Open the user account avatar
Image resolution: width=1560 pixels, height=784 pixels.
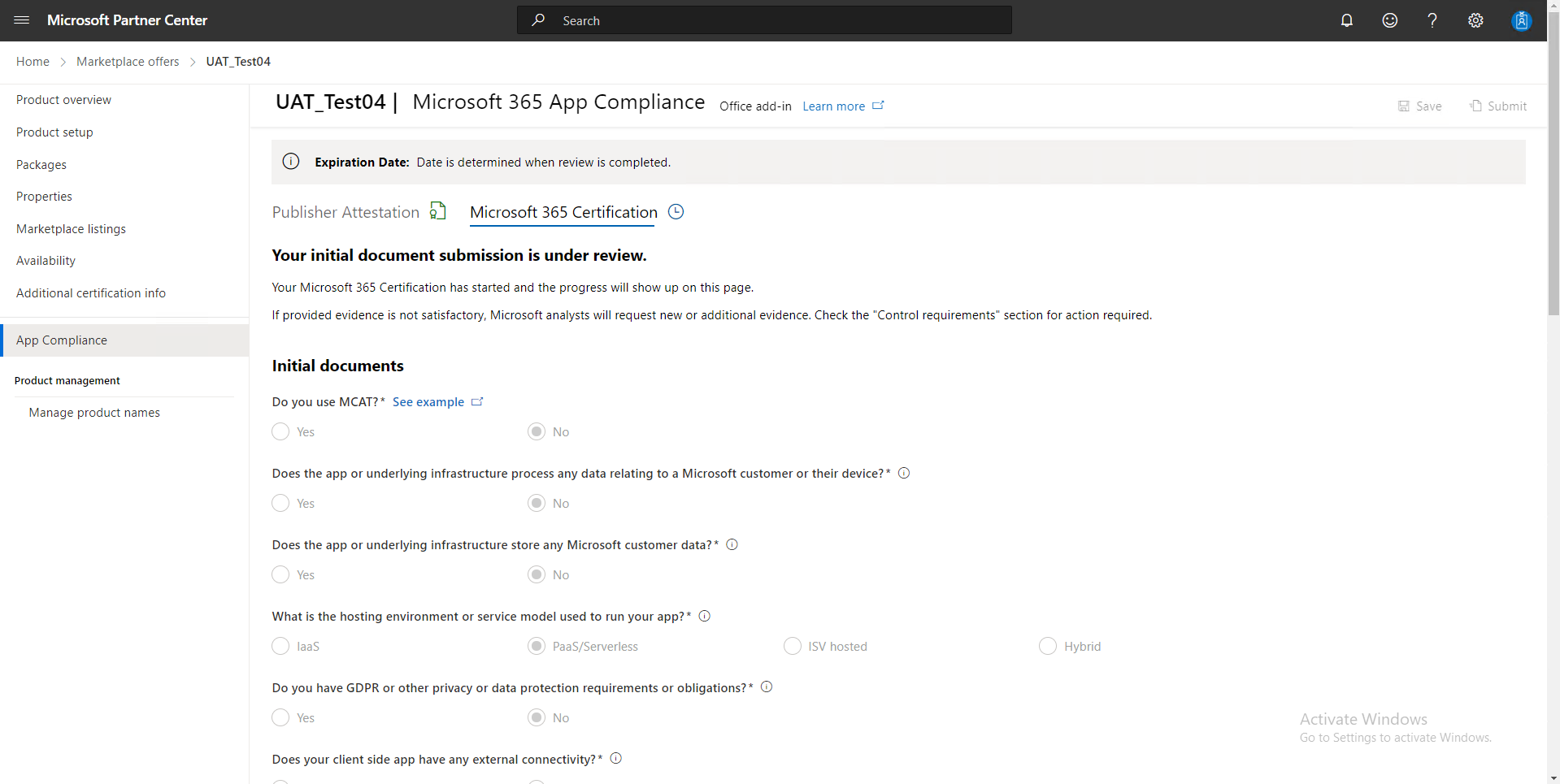pyautogui.click(x=1521, y=20)
